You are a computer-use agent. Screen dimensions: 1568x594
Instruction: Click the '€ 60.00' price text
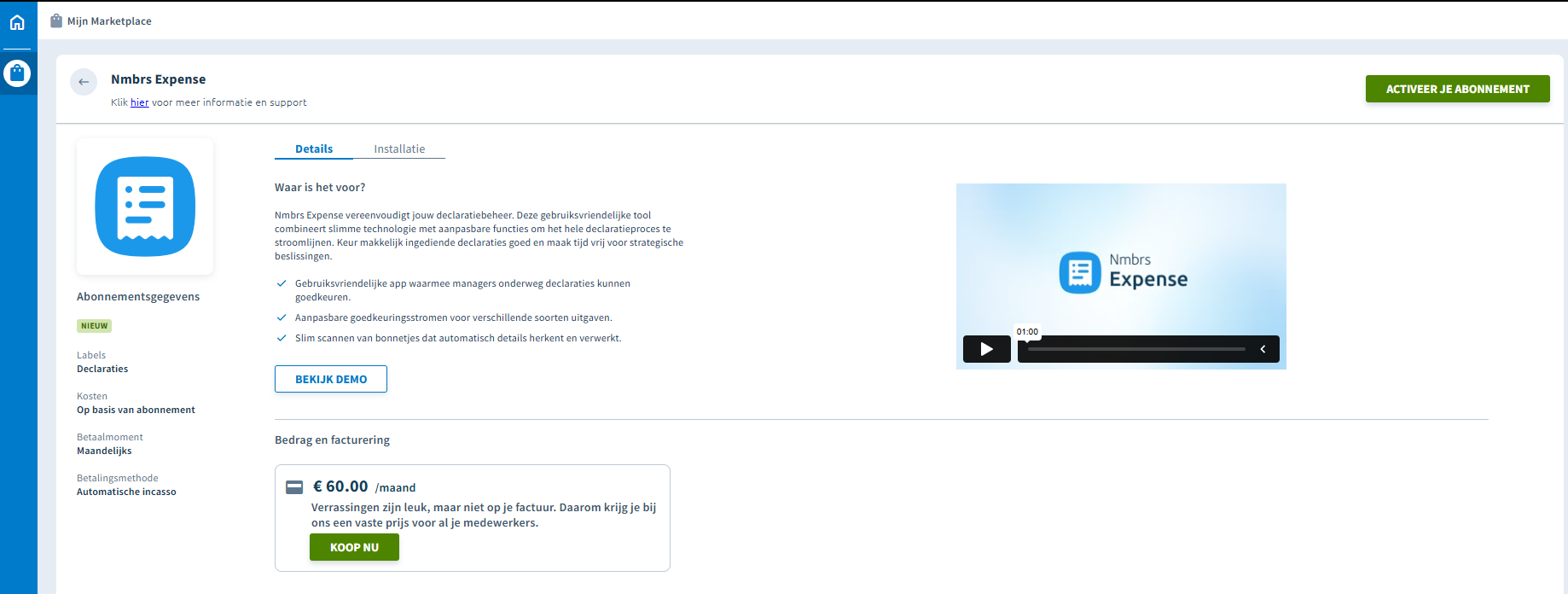click(x=340, y=486)
